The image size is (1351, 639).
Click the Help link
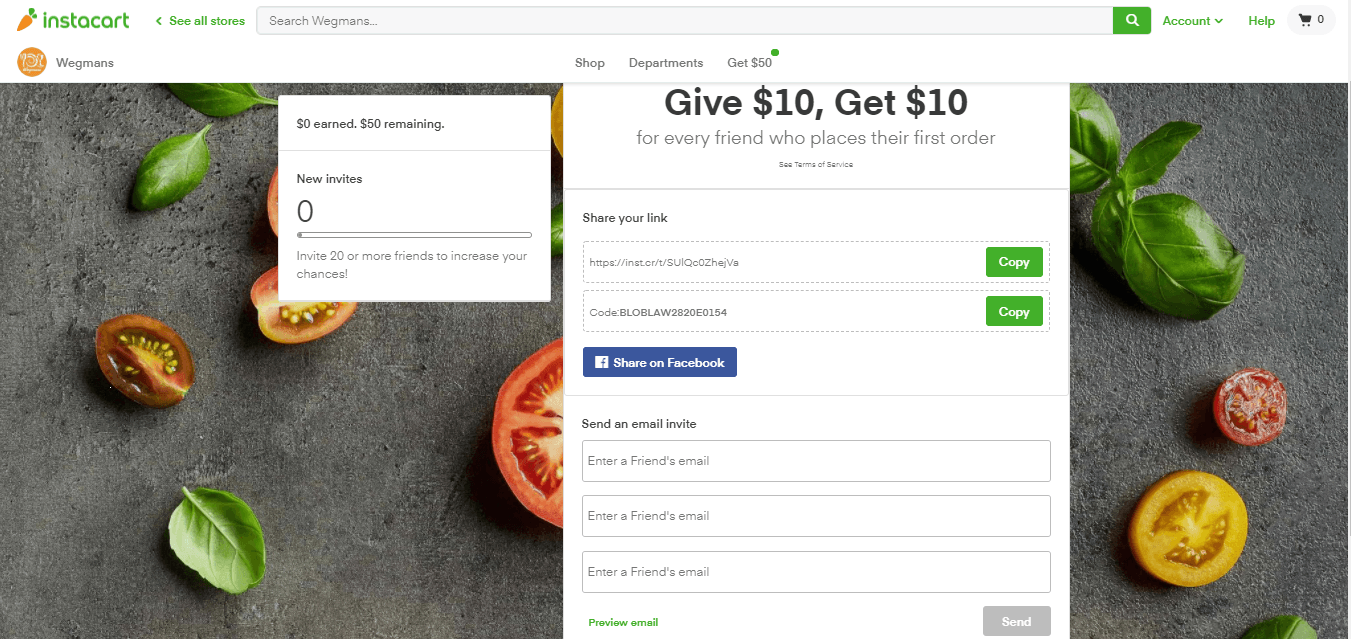click(1261, 21)
